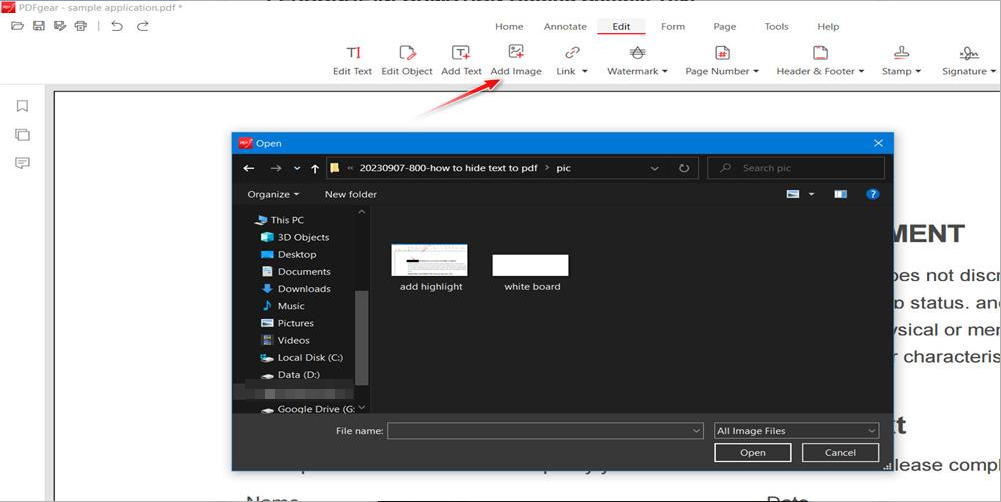The image size is (1001, 502).
Task: Switch to the Help tab
Action: tap(828, 27)
